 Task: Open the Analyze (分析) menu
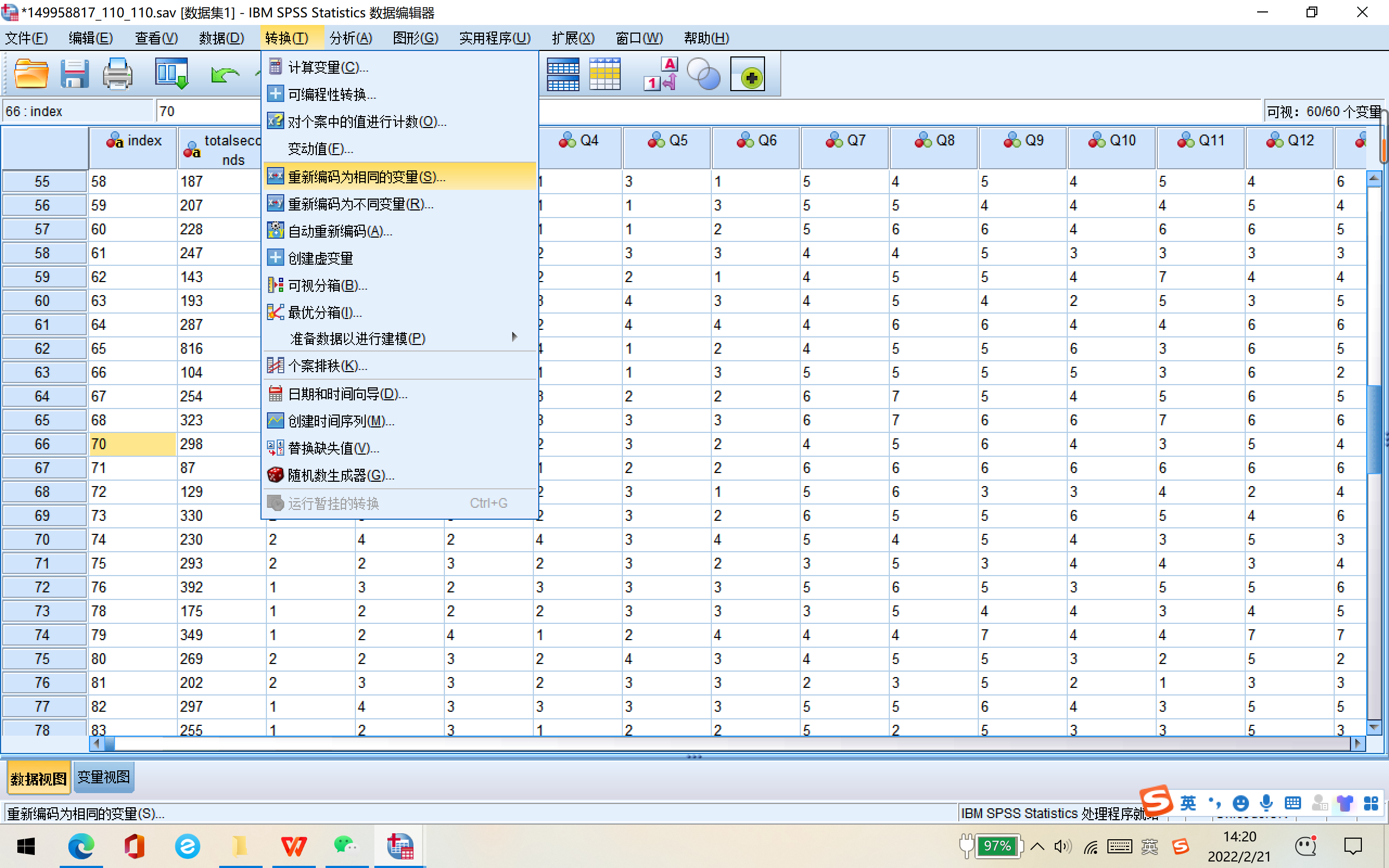[x=351, y=38]
